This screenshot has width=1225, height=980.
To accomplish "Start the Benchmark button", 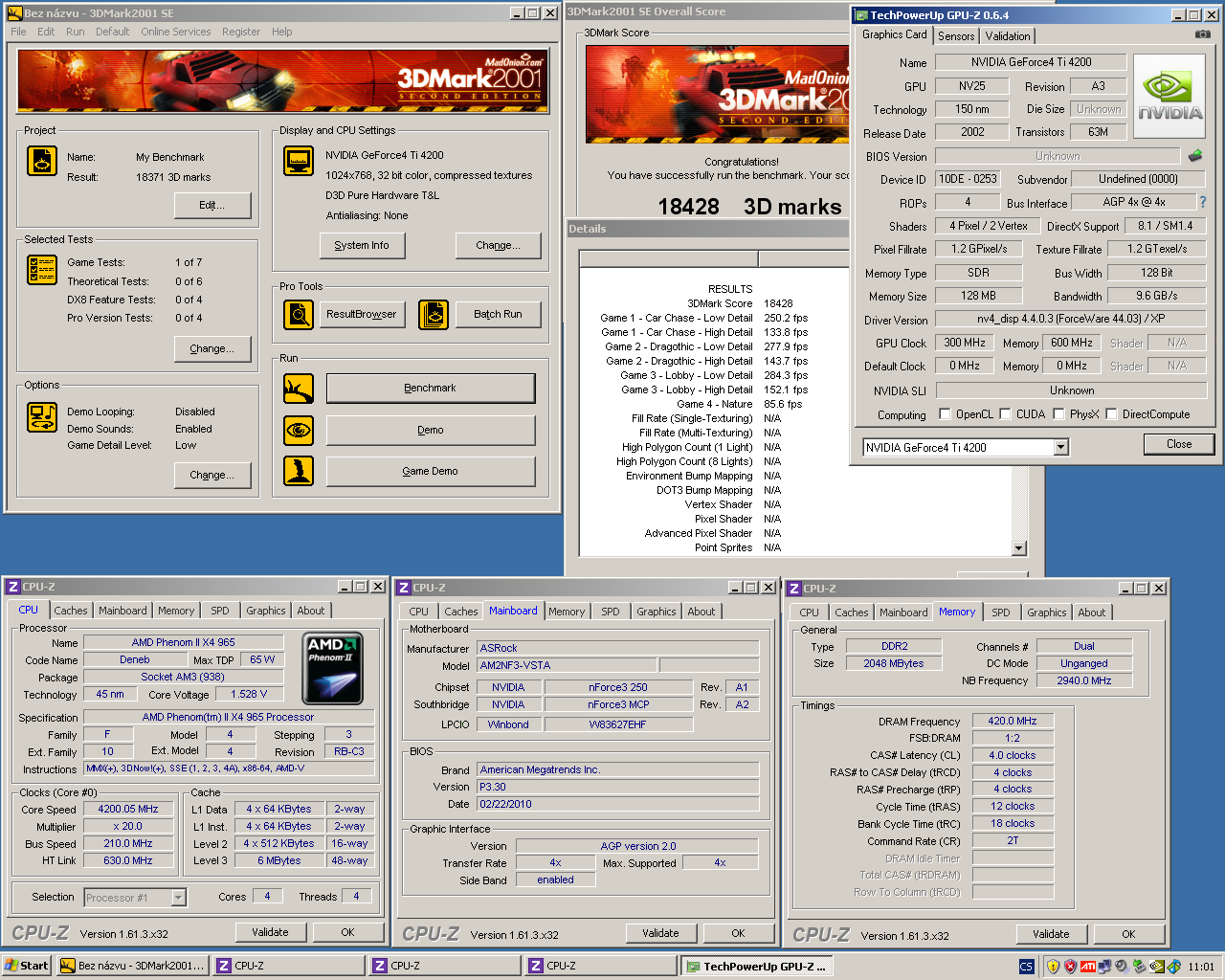I will [x=431, y=389].
